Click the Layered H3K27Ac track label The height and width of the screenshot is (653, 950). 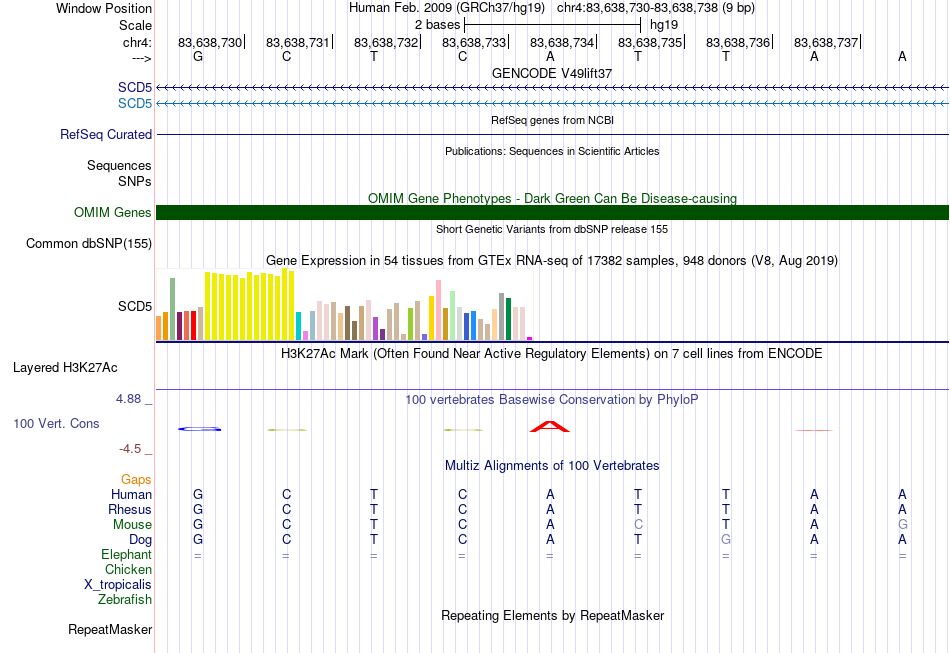point(65,368)
